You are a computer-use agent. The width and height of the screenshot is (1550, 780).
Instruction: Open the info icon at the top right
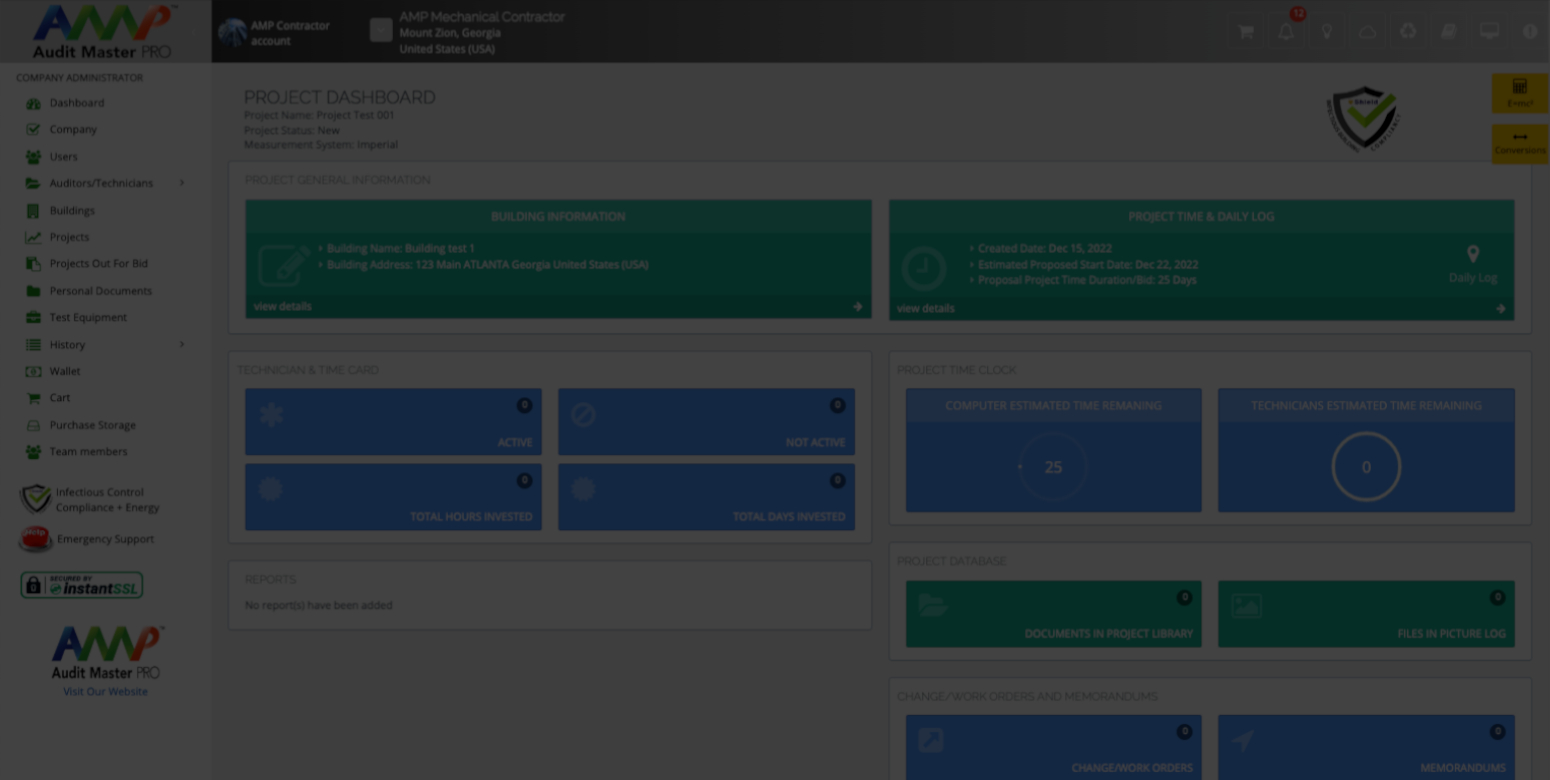pos(1529,31)
